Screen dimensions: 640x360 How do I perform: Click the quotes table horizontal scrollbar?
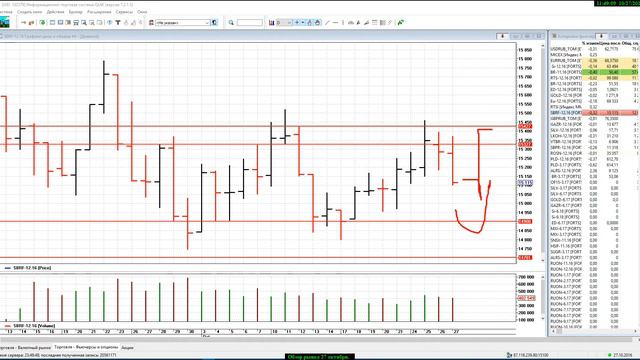coord(594,331)
